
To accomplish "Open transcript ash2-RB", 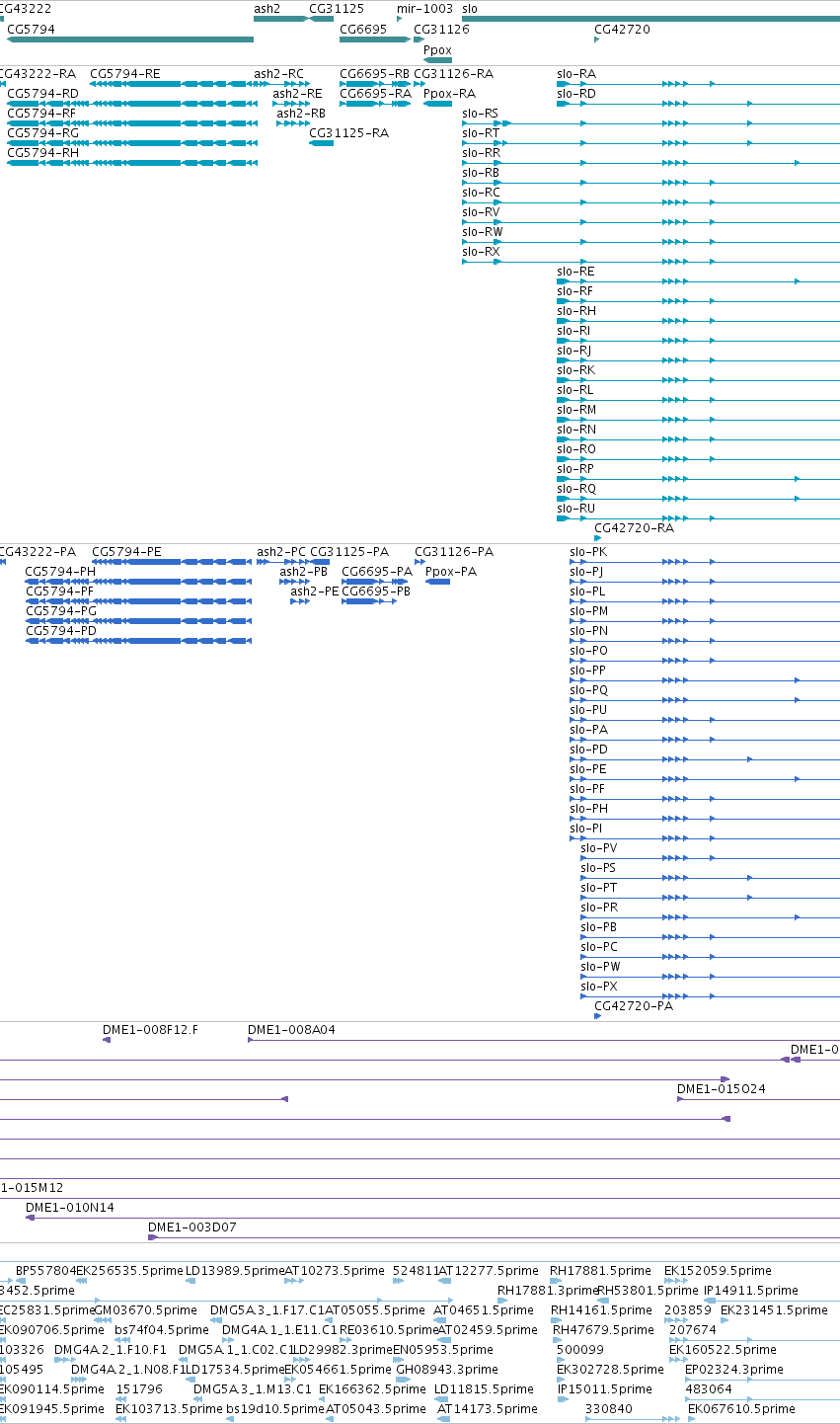I will 301,114.
